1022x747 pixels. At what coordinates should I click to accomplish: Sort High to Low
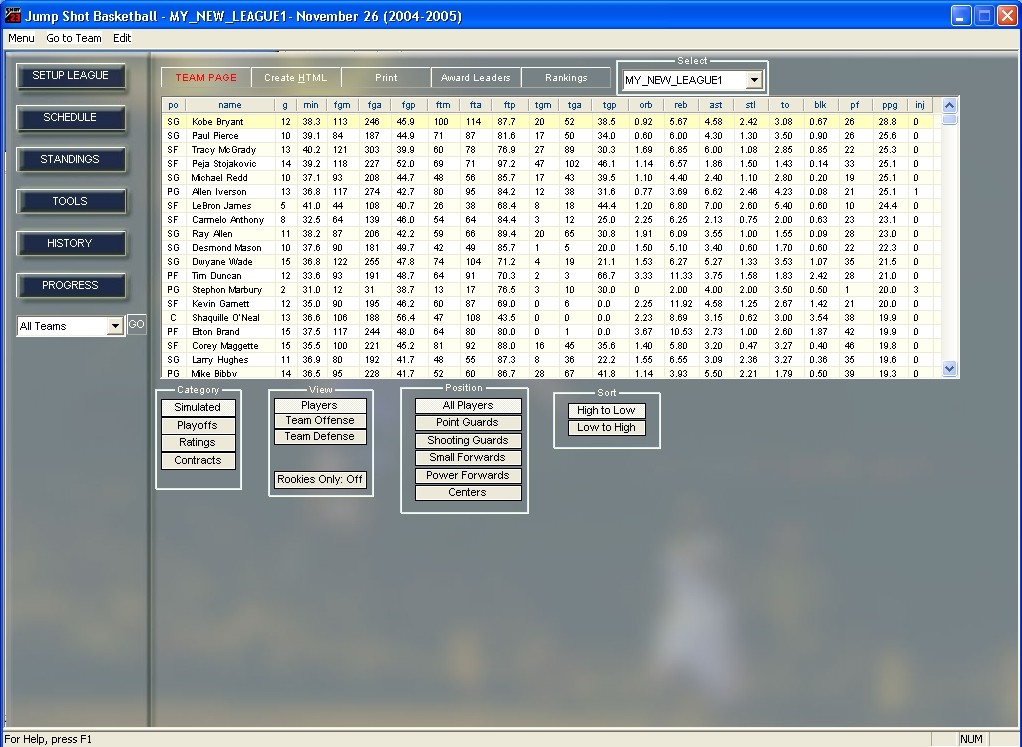point(606,411)
